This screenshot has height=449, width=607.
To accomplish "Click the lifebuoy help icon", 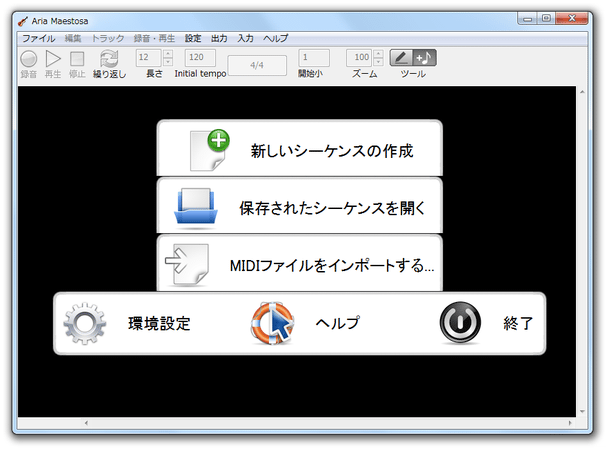I will pyautogui.click(x=272, y=324).
